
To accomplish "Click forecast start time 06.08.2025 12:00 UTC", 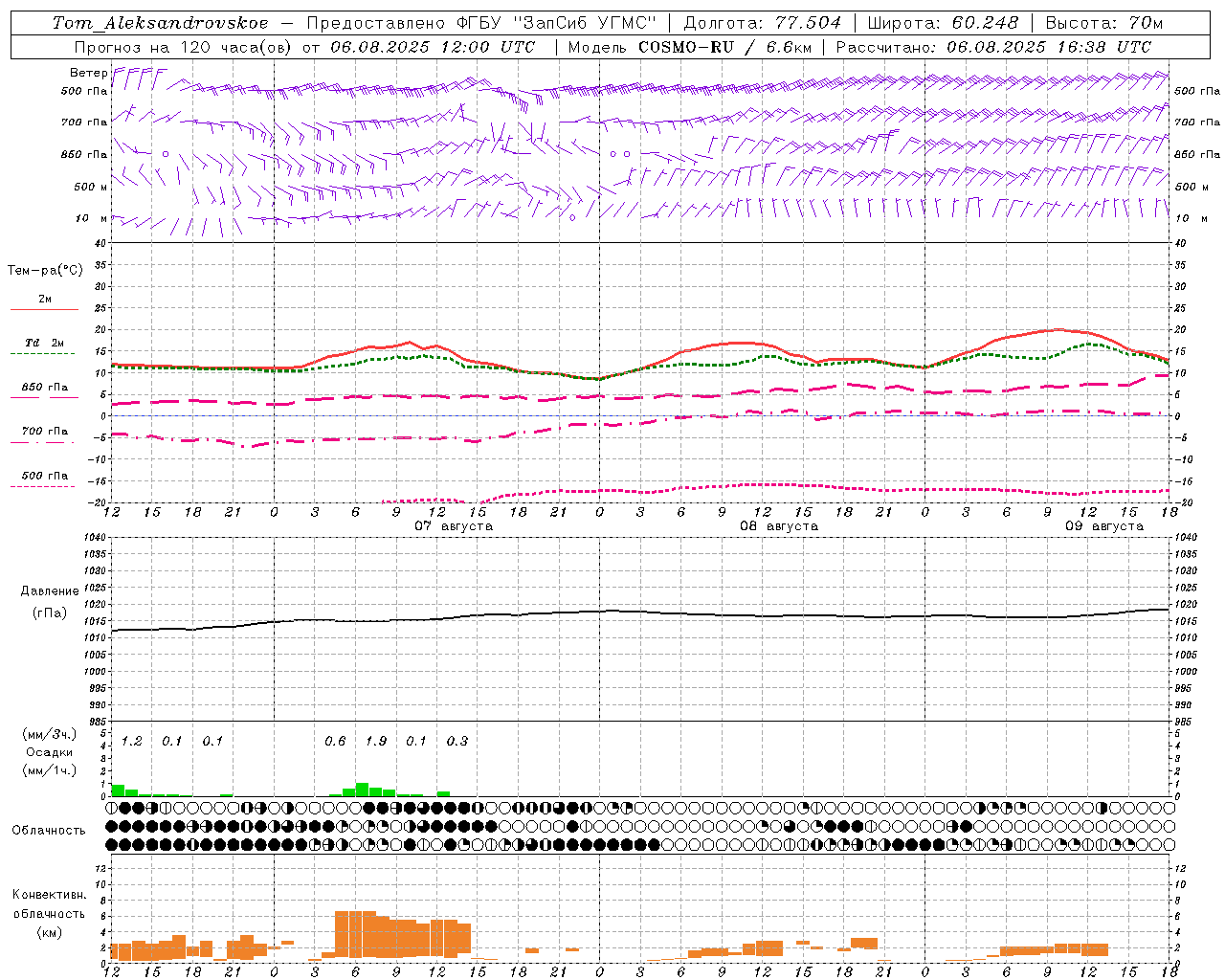I will [433, 47].
